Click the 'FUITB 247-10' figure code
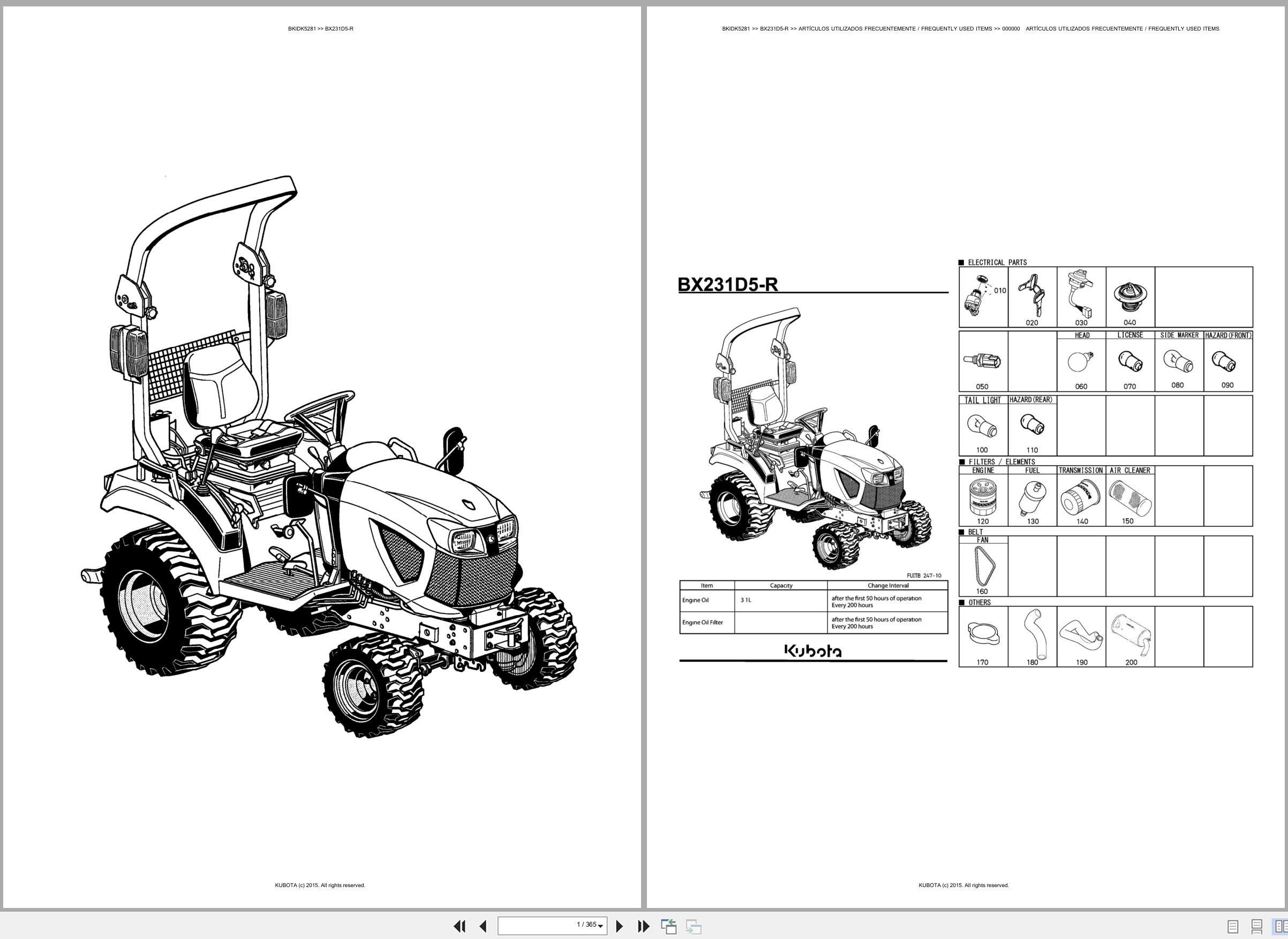 (923, 576)
